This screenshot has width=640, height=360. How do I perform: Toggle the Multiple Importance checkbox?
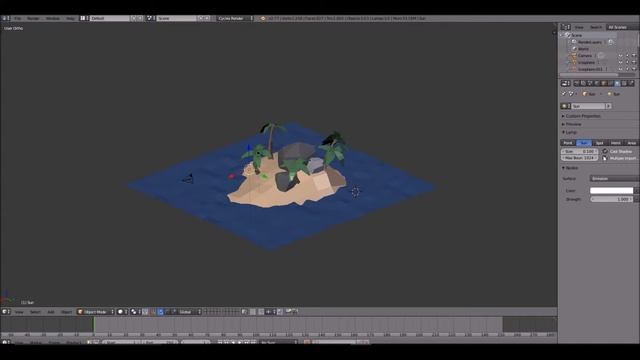click(x=605, y=158)
